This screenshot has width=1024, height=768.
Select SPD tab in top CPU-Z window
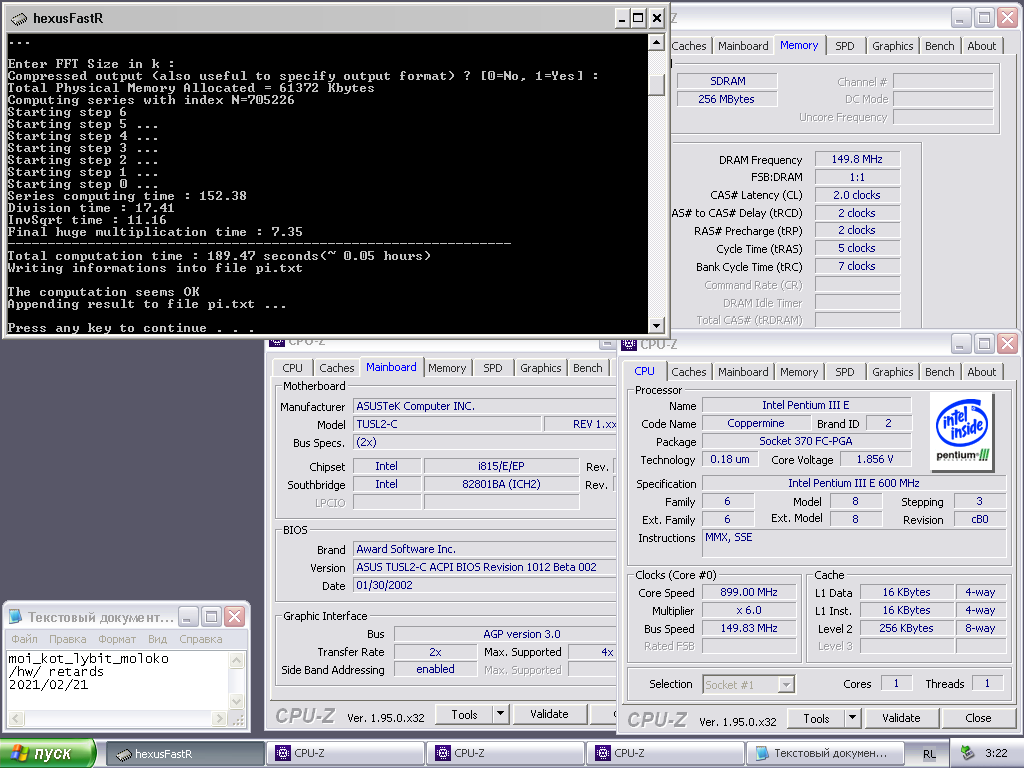click(844, 46)
